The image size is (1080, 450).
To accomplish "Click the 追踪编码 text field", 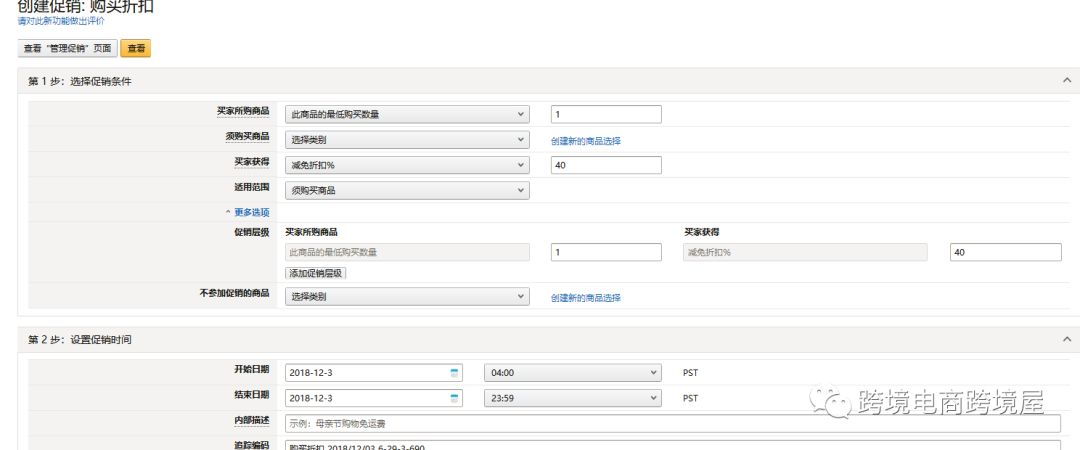I will pos(673,445).
